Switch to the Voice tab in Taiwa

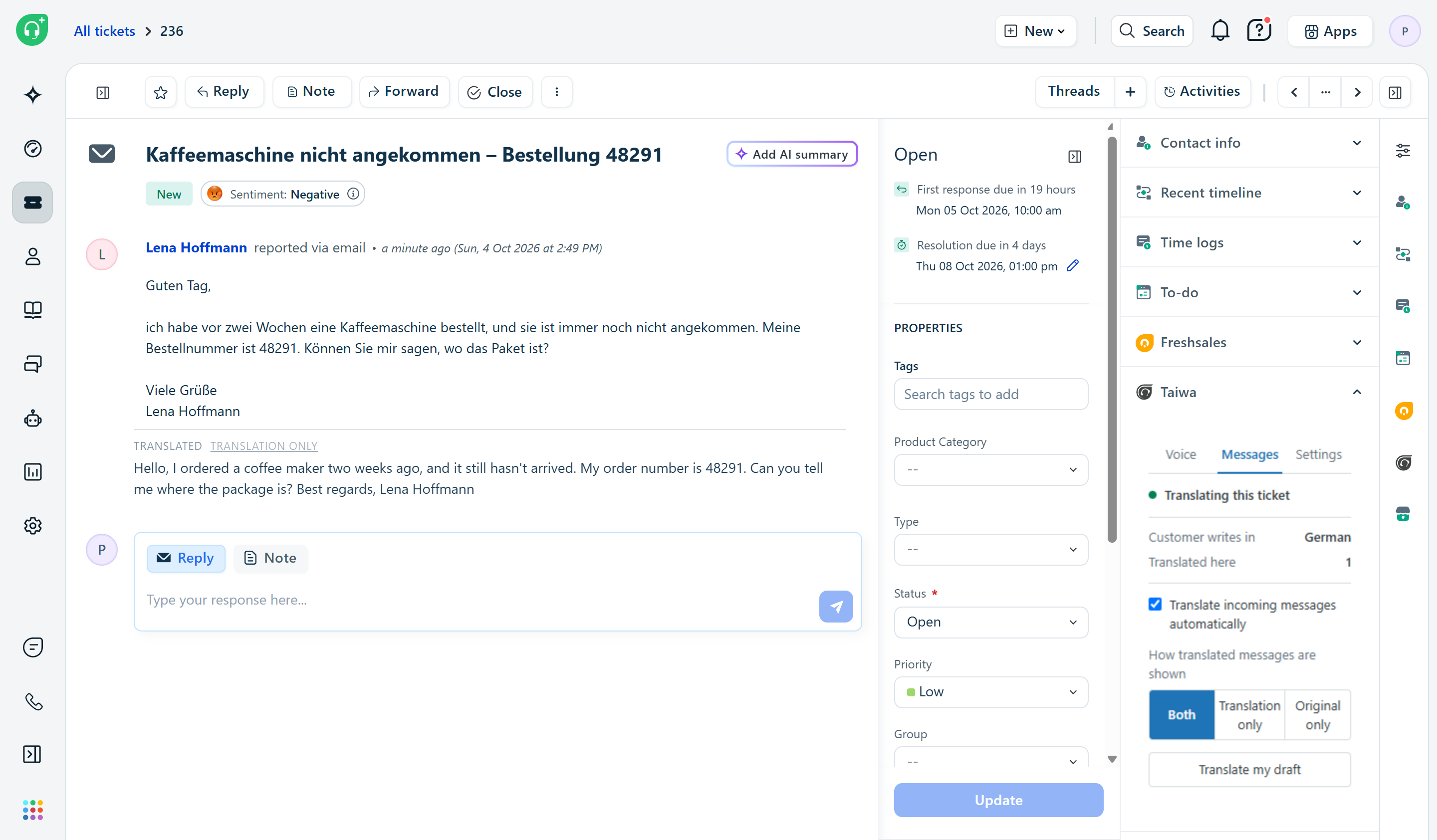1181,454
